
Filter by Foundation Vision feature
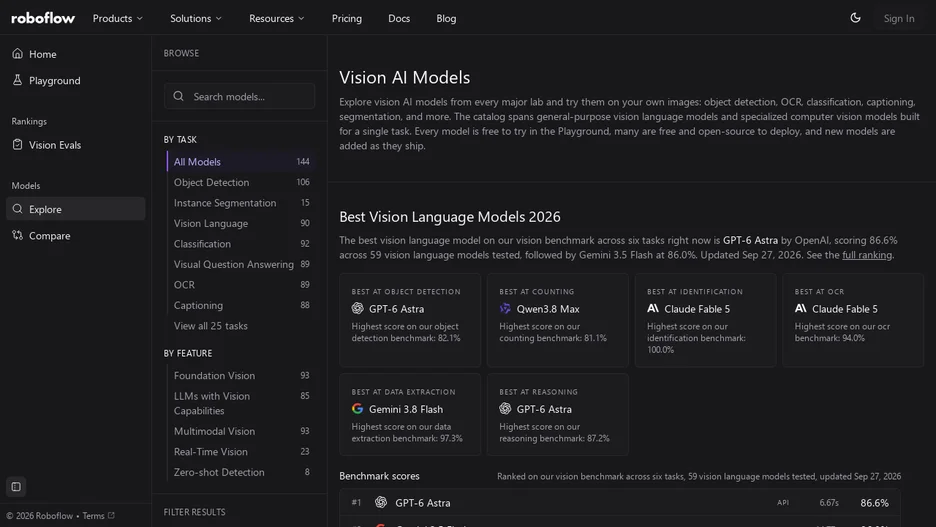[241, 375]
